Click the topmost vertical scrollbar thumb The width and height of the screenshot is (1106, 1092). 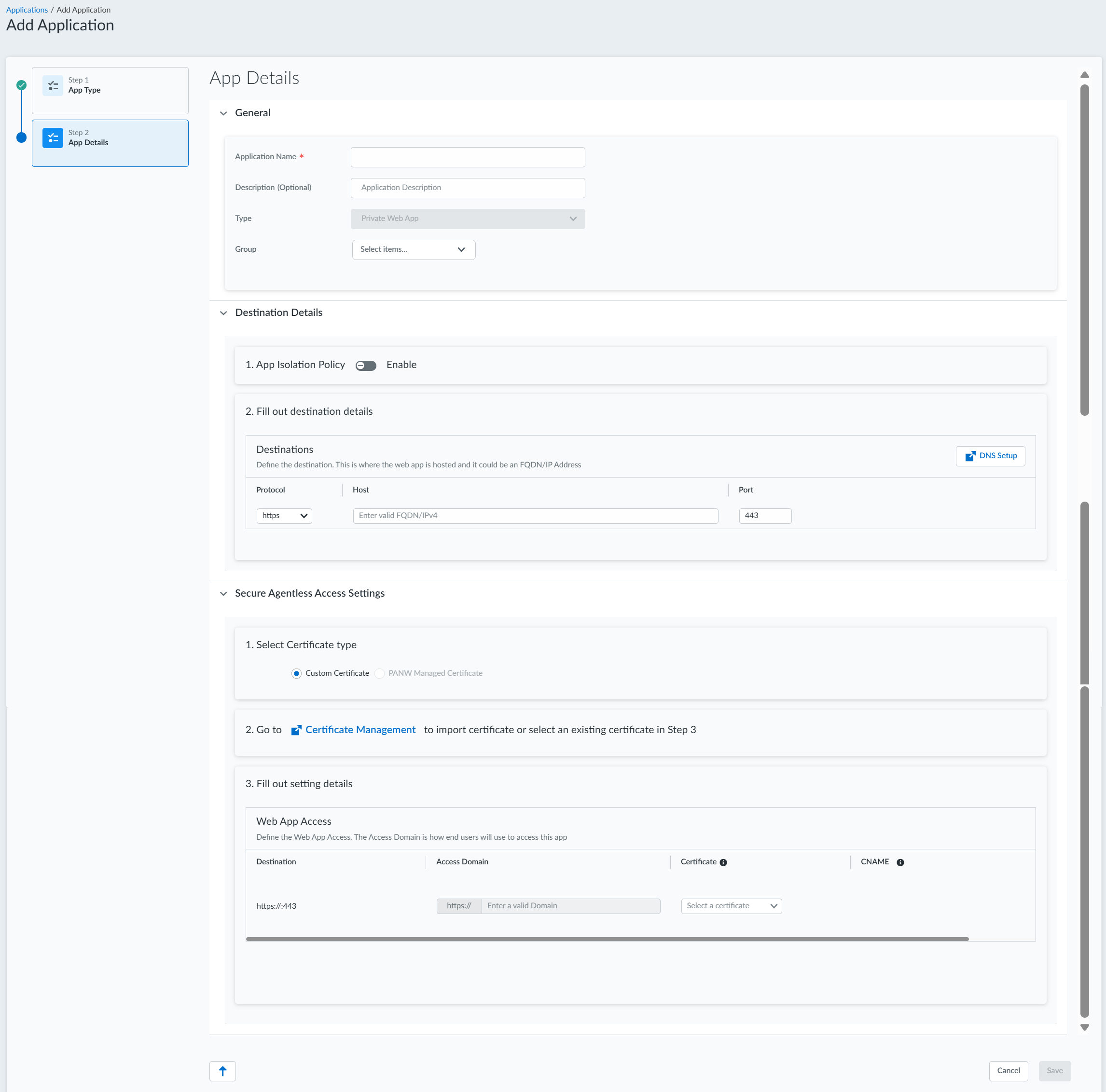(x=1084, y=250)
